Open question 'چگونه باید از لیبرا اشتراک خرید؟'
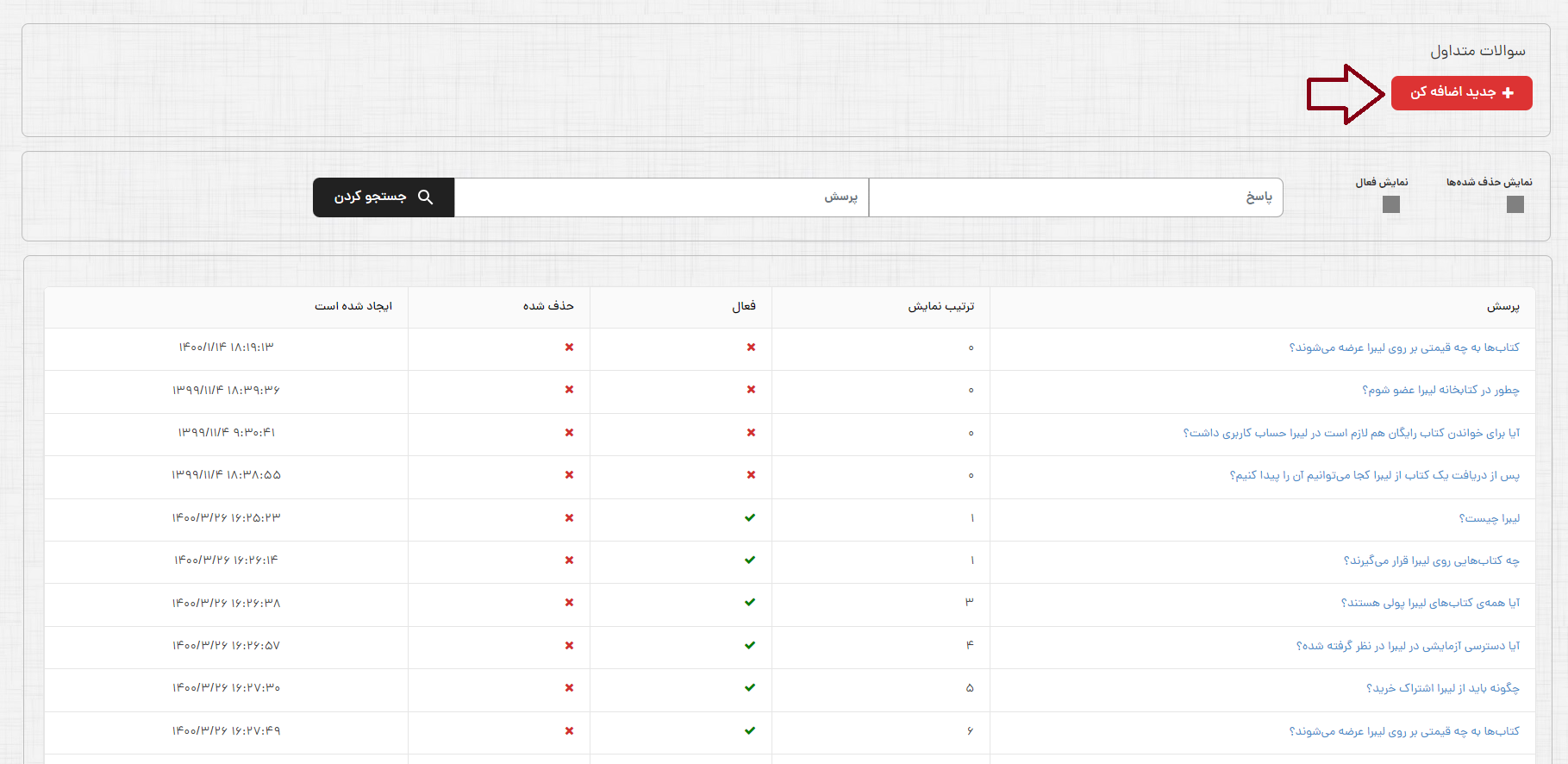Image resolution: width=1568 pixels, height=764 pixels. click(x=1442, y=688)
